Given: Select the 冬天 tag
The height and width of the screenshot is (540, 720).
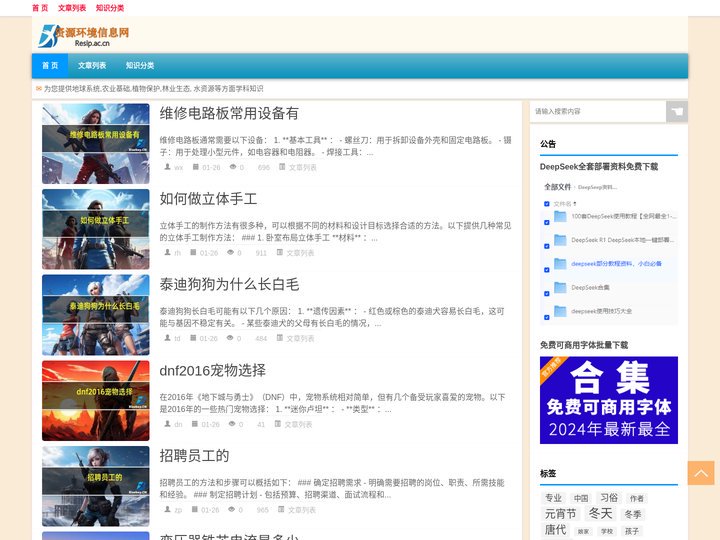Looking at the screenshot, I should pyautogui.click(x=600, y=513).
